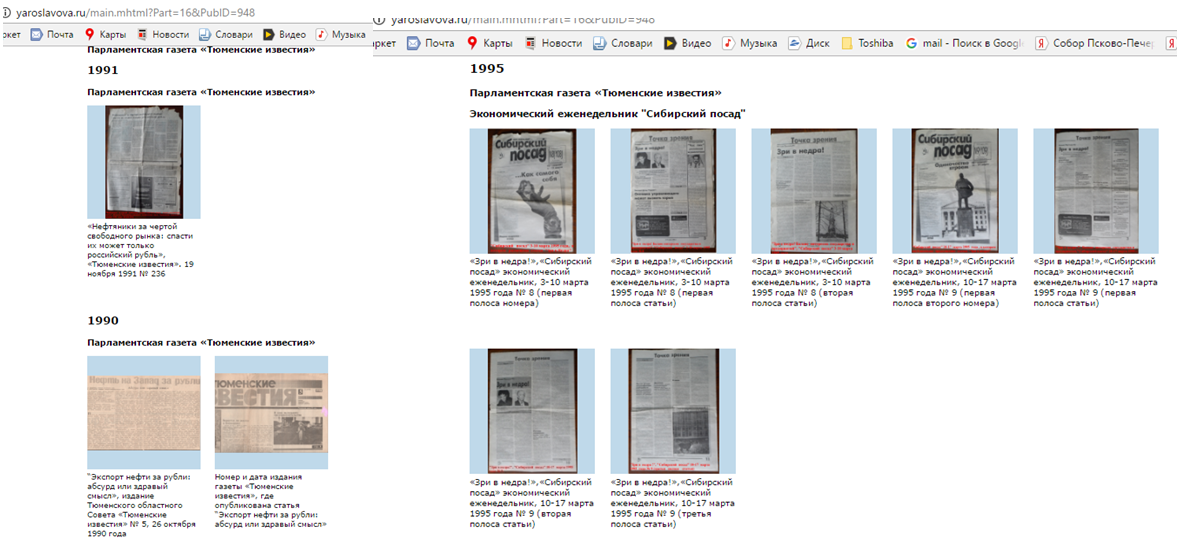This screenshot has width=1183, height=545.
Task: Click the '1990' year heading
Action: [103, 321]
